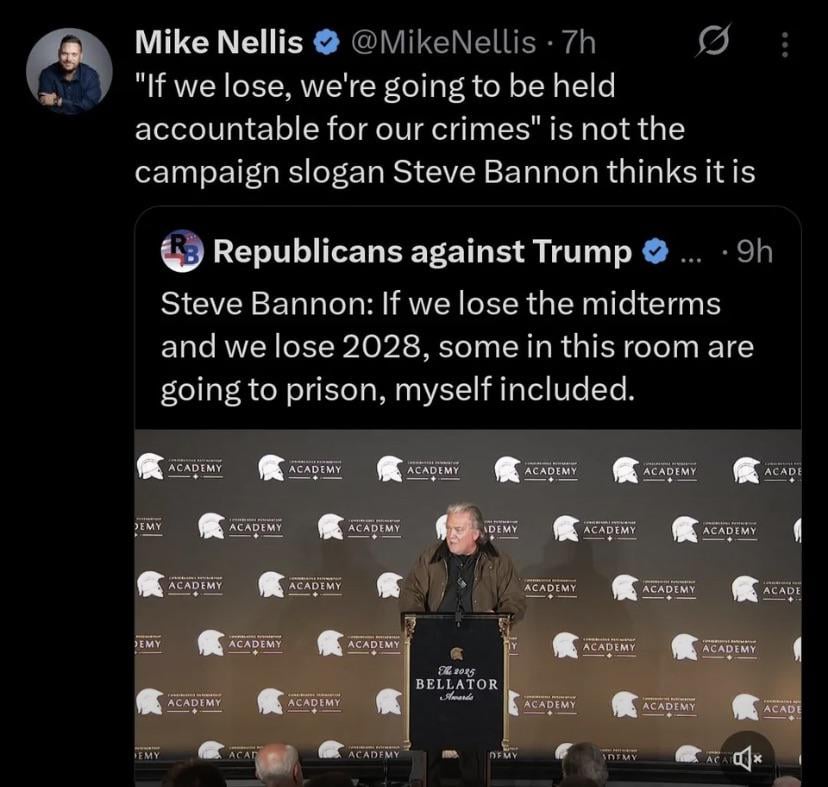The height and width of the screenshot is (787, 828).
Task: Open the post's 7h timestamp
Action: pos(580,42)
